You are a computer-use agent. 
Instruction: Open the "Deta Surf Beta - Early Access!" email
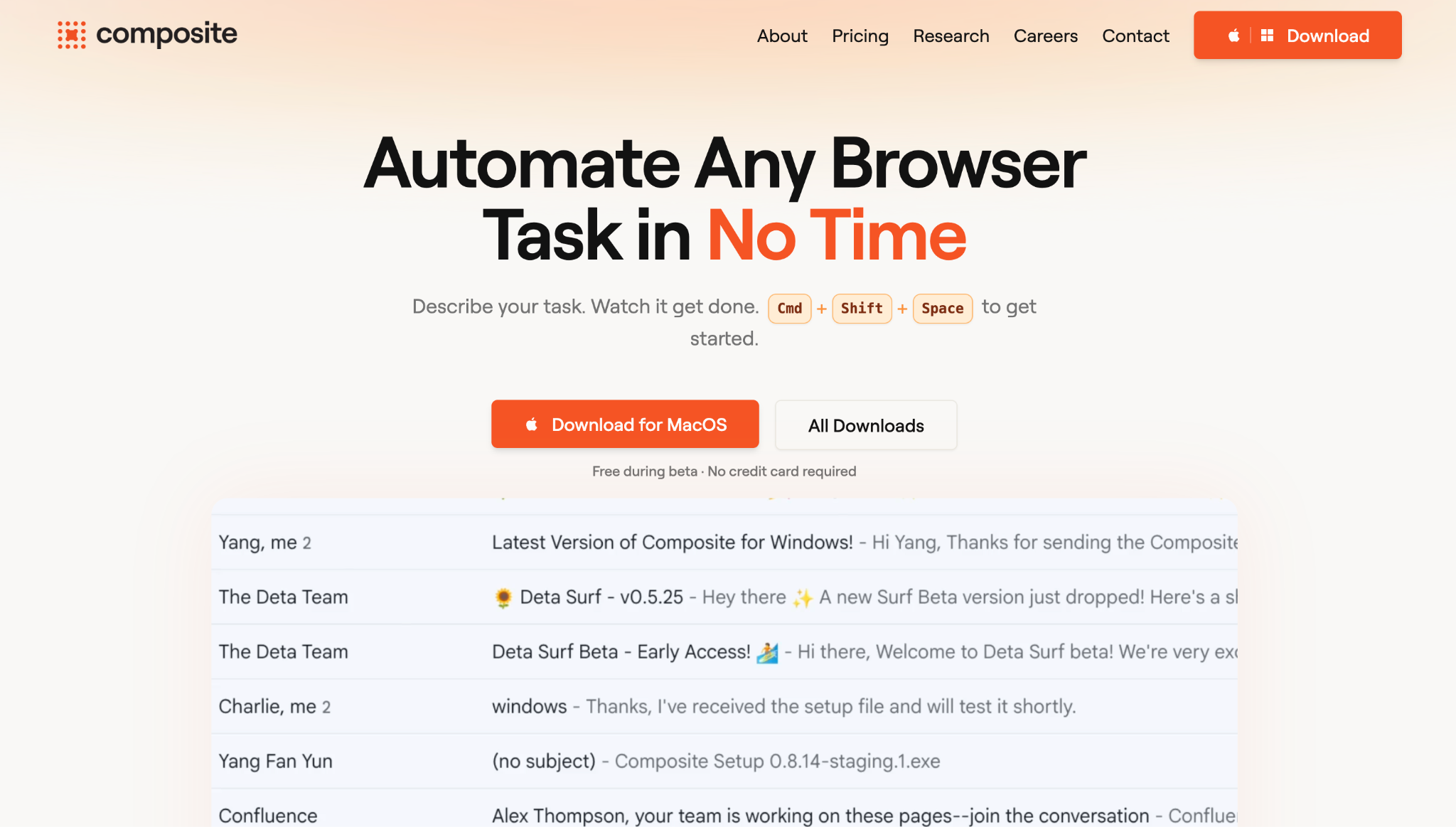click(621, 652)
